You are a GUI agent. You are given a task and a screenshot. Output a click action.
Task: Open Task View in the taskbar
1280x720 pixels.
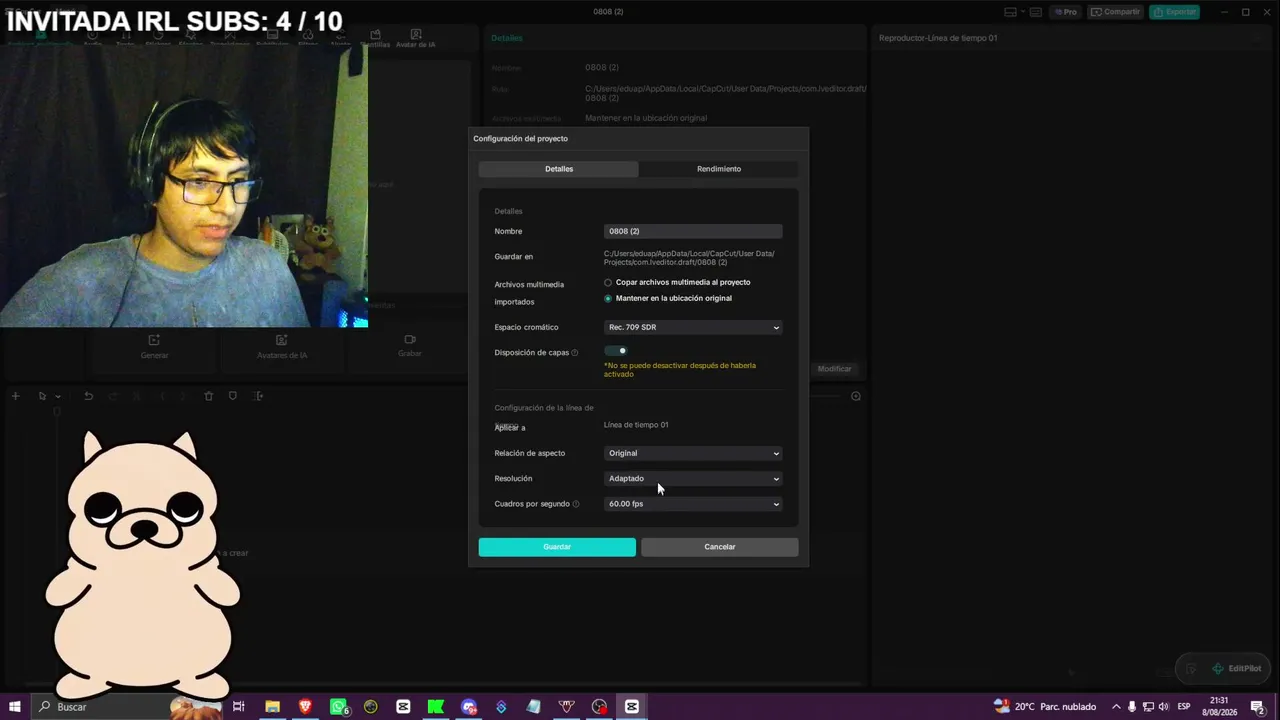238,707
